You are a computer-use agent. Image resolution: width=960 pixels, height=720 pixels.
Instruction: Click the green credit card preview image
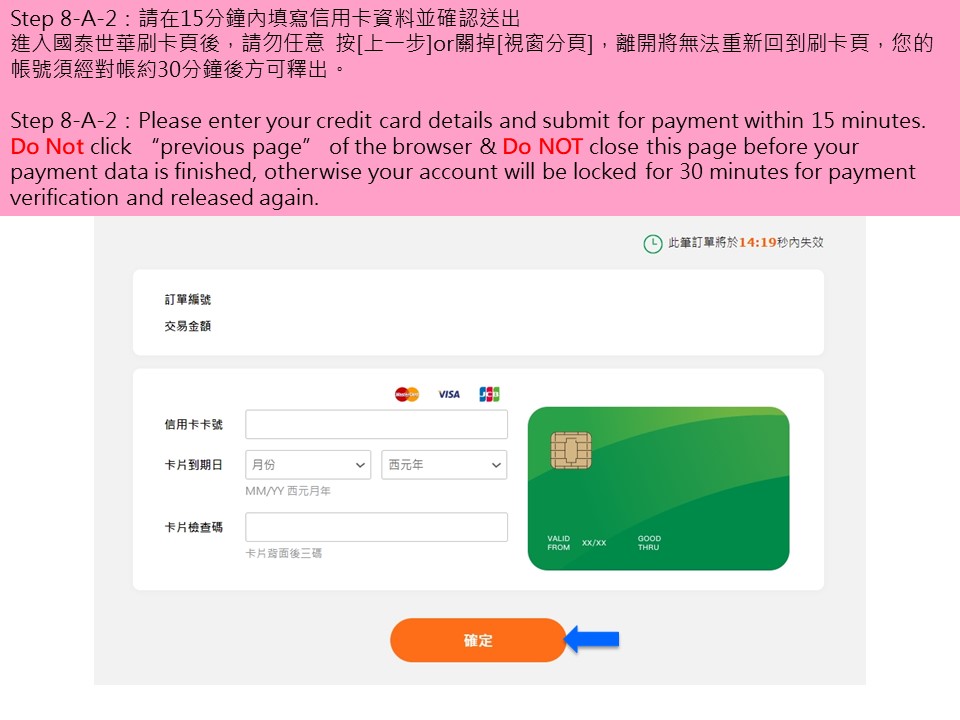(658, 489)
